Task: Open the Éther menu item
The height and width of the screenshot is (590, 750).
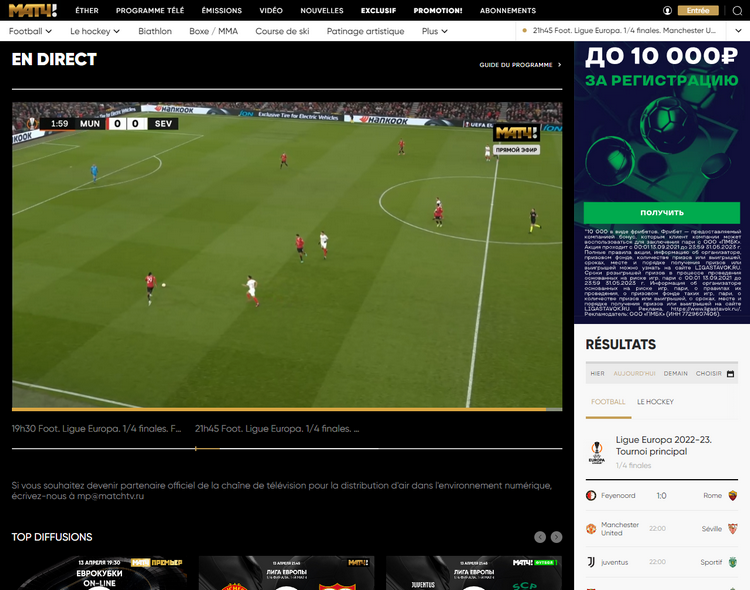Action: point(87,11)
